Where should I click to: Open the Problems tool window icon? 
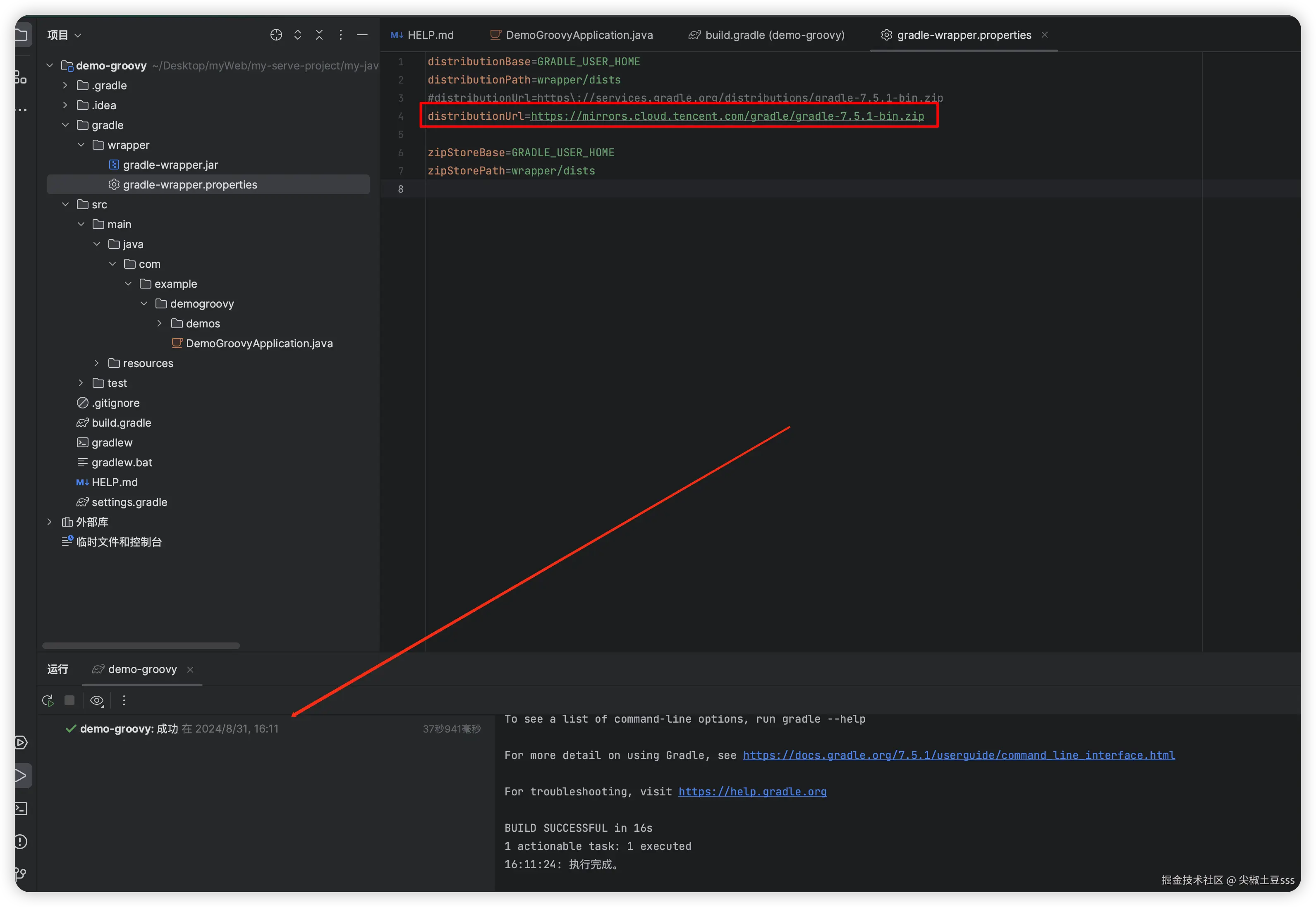click(x=21, y=841)
